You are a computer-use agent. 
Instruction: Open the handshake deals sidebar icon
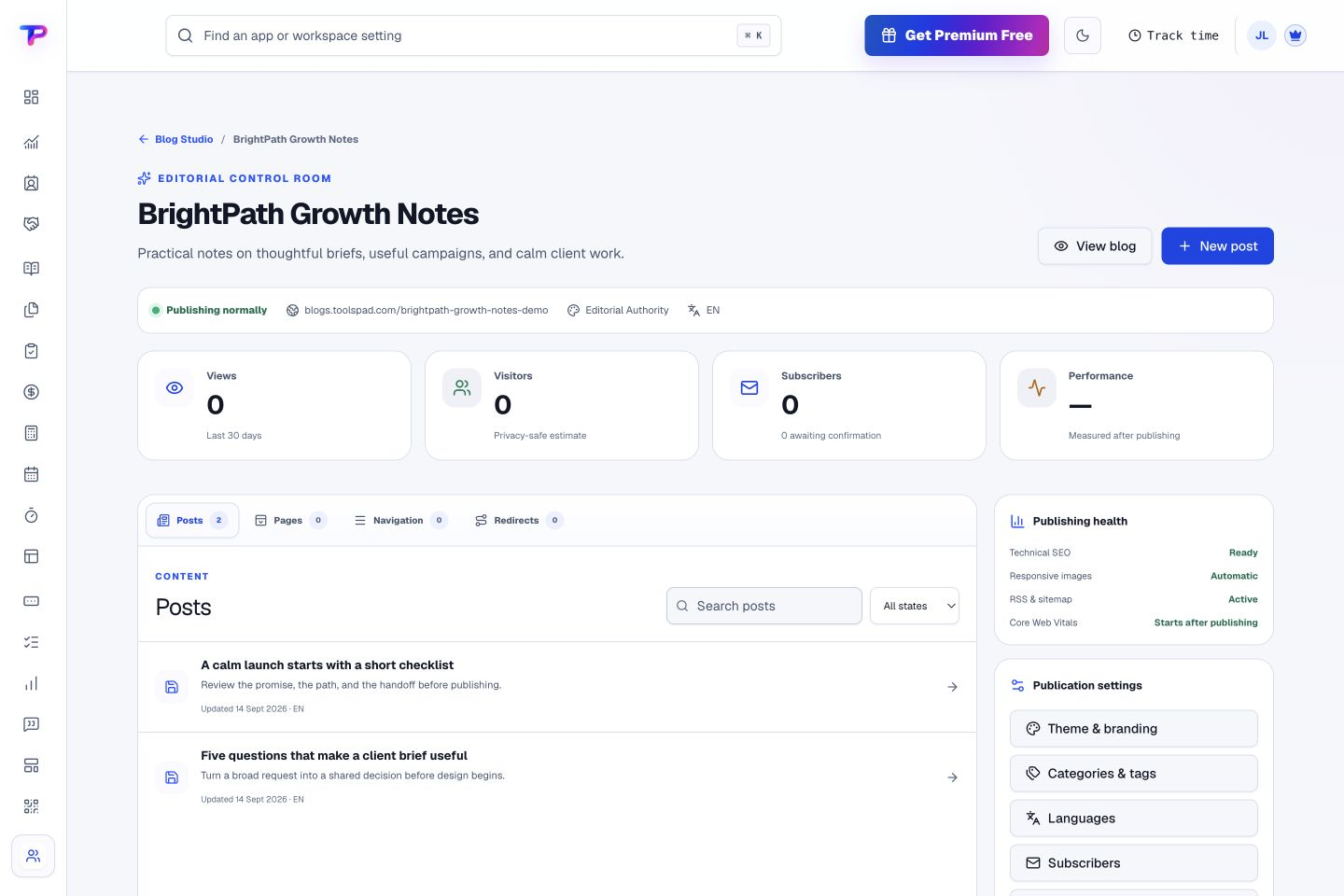click(x=31, y=224)
